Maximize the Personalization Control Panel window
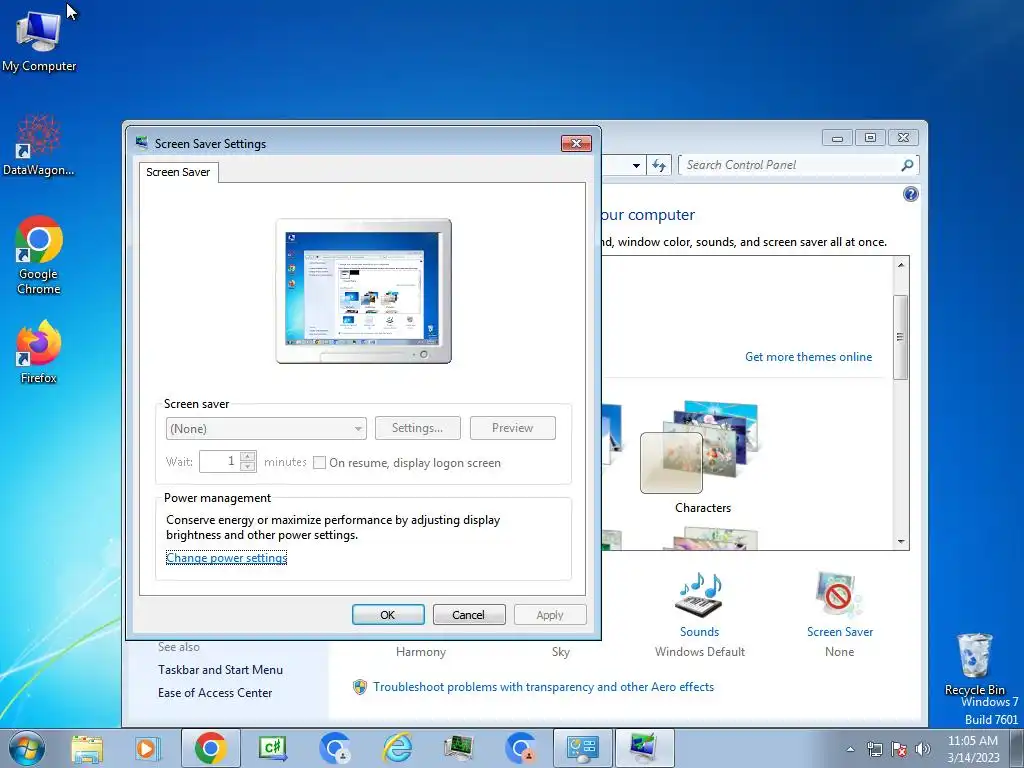This screenshot has height=768, width=1024. (871, 137)
